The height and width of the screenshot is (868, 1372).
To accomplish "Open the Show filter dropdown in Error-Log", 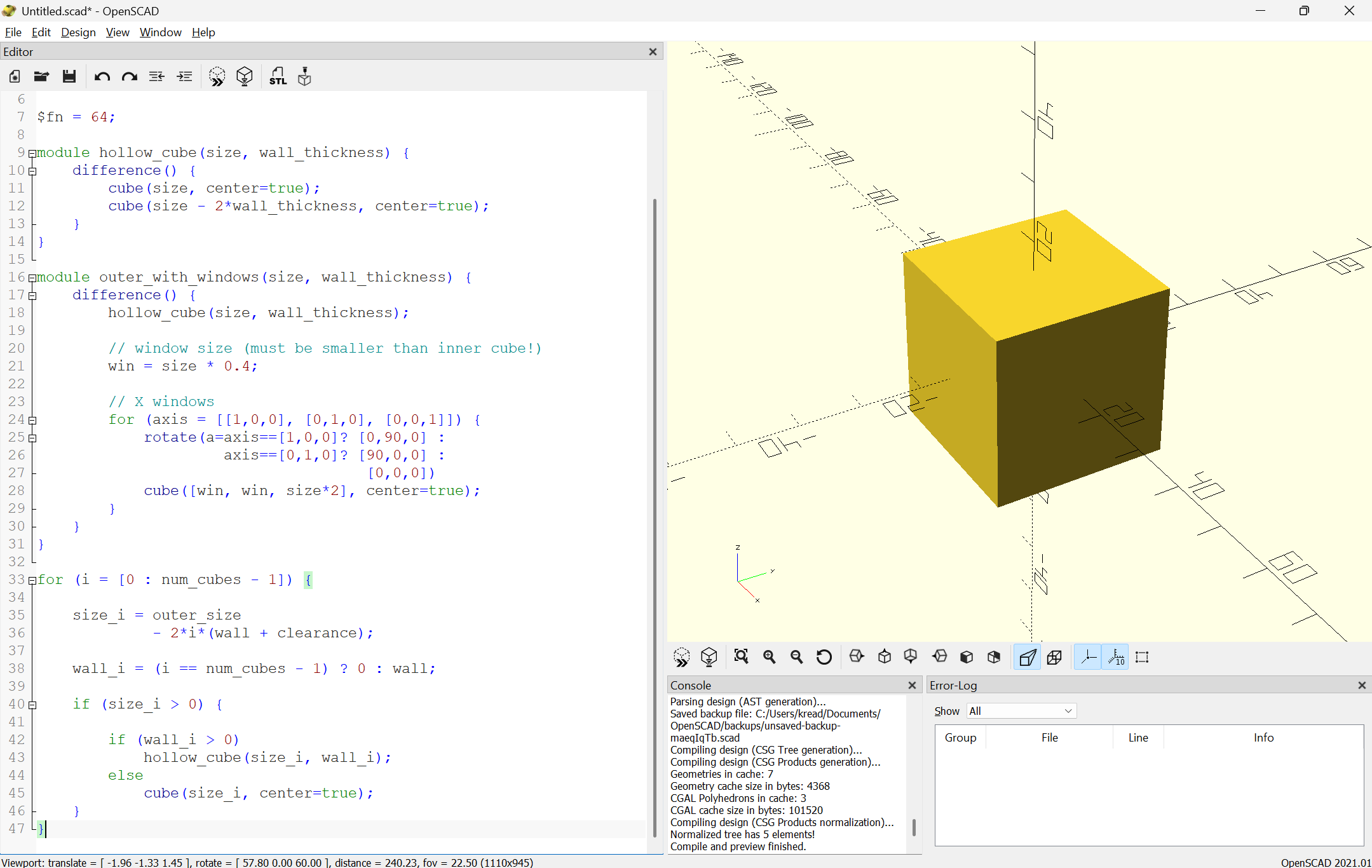I will click(x=1019, y=711).
